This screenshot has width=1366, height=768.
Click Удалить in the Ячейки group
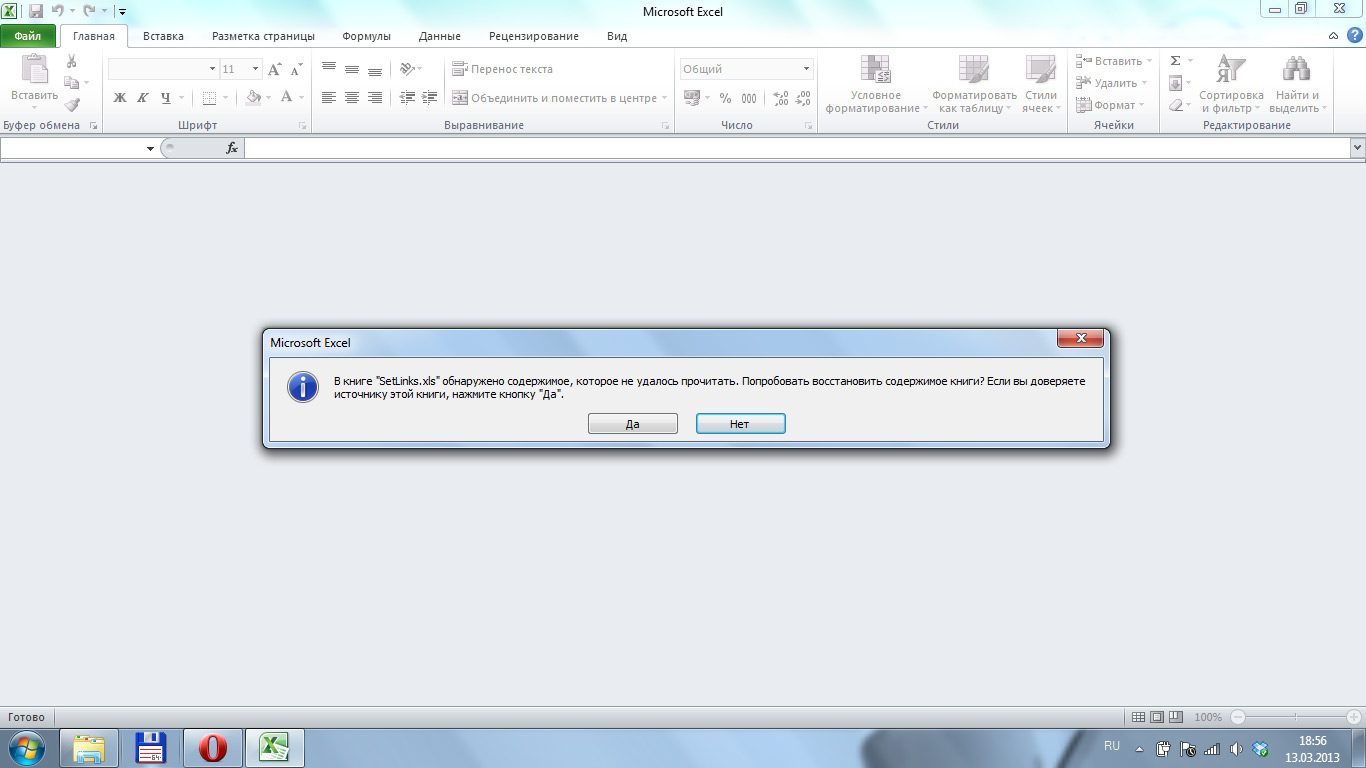[x=1114, y=83]
